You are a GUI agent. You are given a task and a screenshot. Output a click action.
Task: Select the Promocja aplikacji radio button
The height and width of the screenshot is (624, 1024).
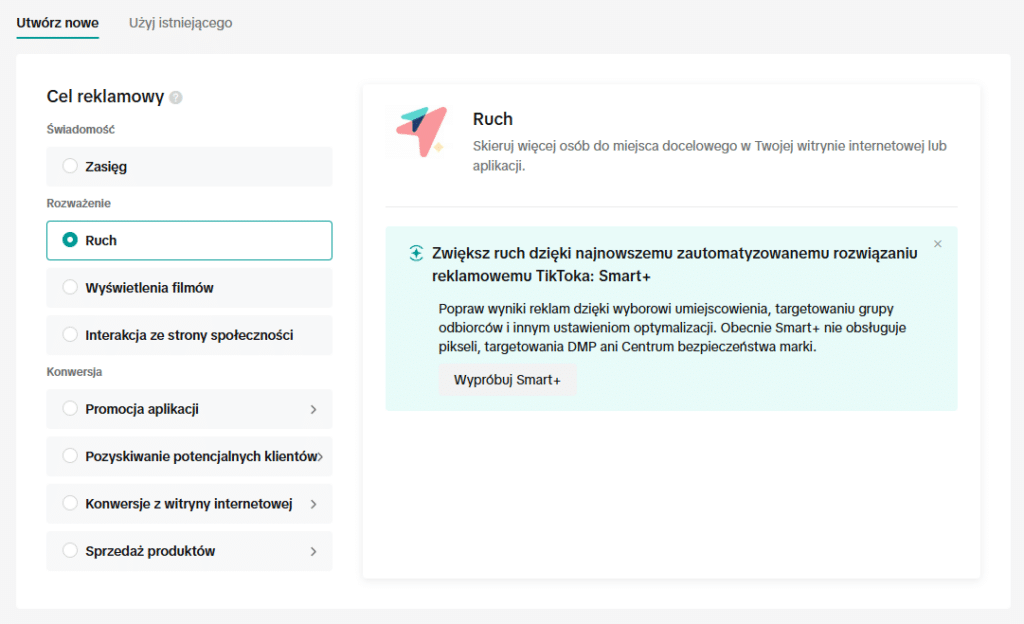(70, 409)
